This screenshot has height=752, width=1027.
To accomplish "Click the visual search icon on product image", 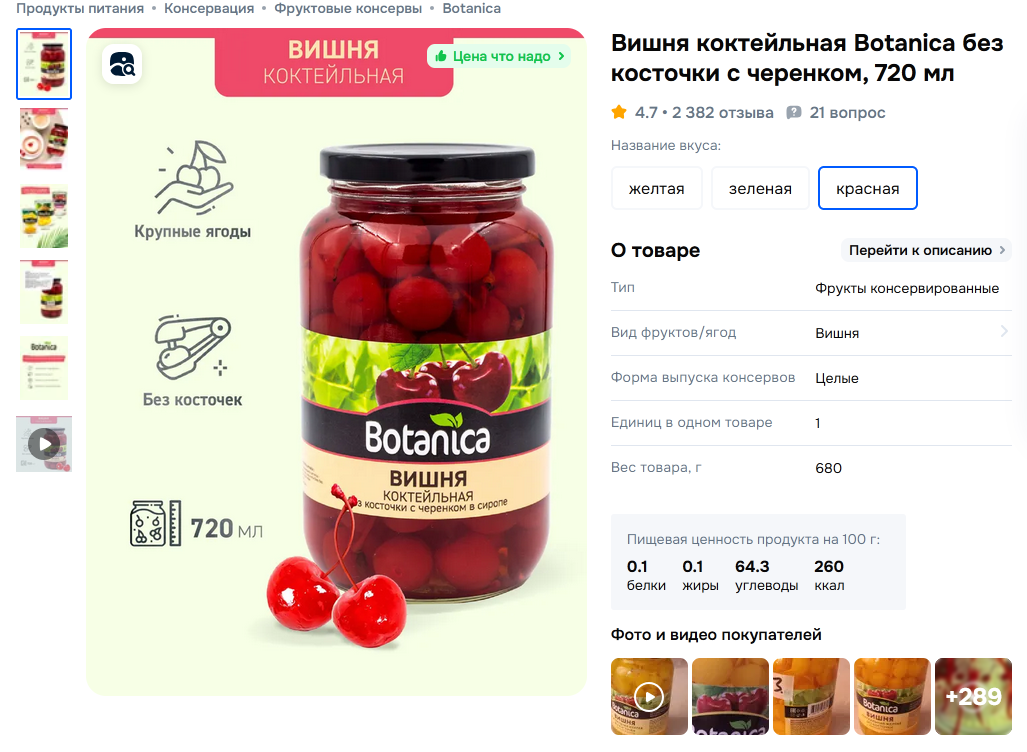I will (x=122, y=64).
